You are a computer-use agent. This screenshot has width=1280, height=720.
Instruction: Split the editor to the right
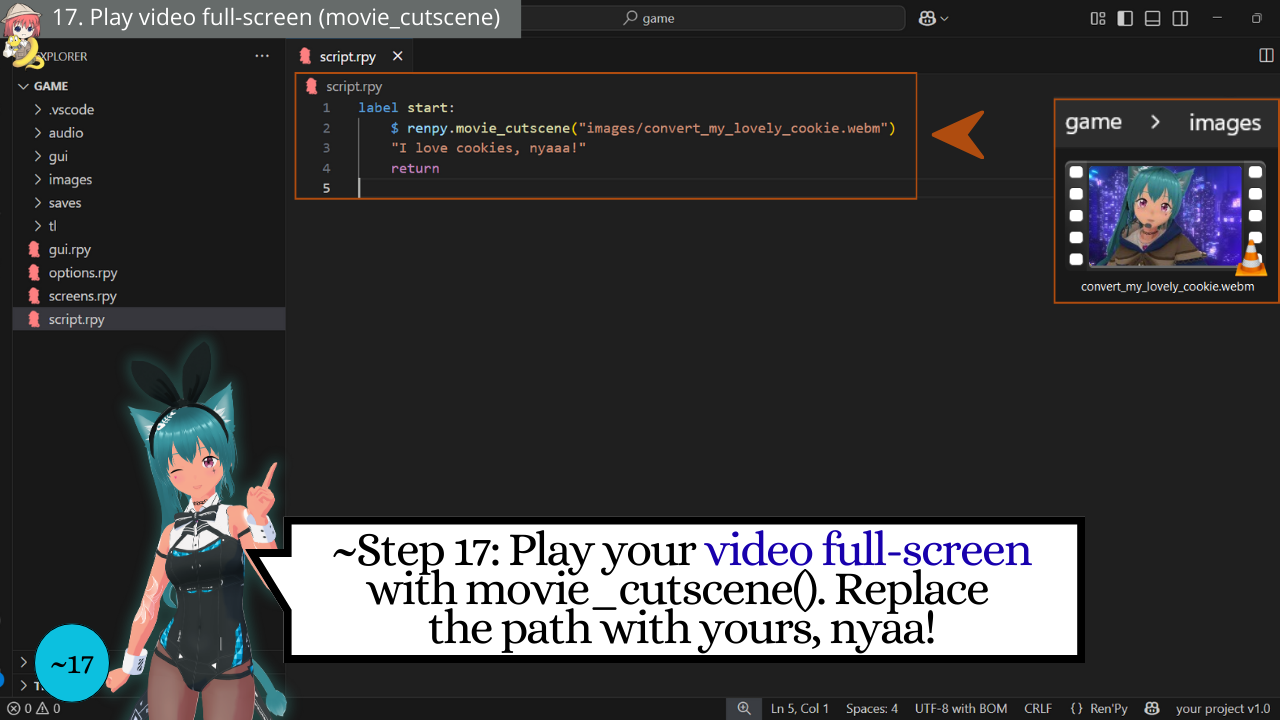pyautogui.click(x=1266, y=56)
